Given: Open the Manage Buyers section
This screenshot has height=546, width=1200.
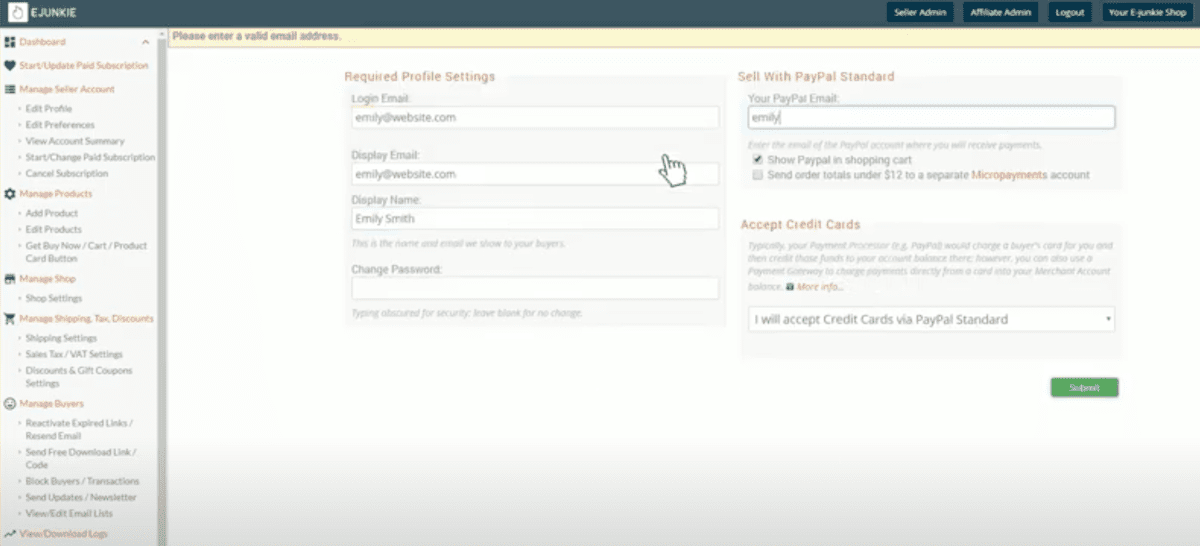Looking at the screenshot, I should (x=52, y=404).
